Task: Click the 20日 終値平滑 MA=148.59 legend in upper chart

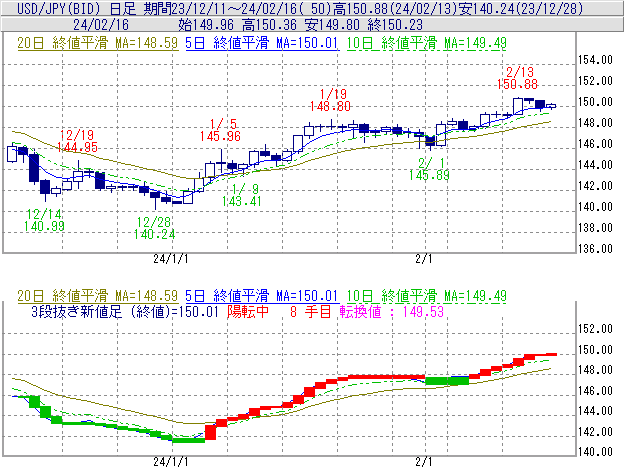Action: click(98, 43)
